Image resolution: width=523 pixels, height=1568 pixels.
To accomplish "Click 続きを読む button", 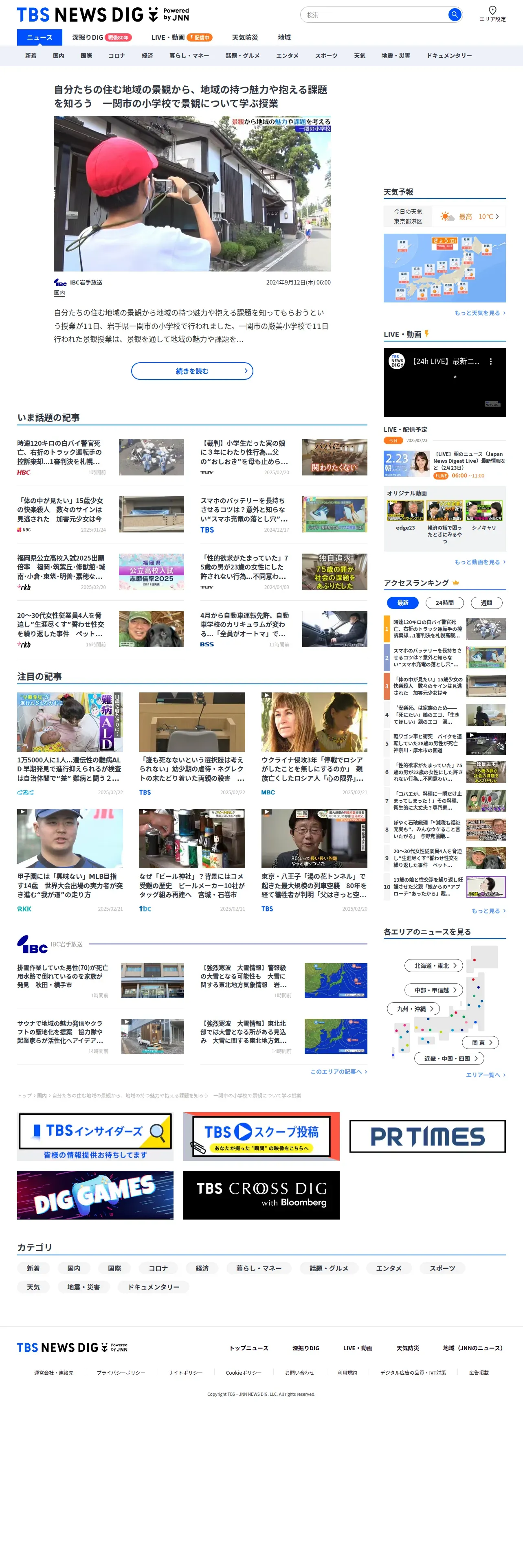I will point(192,371).
